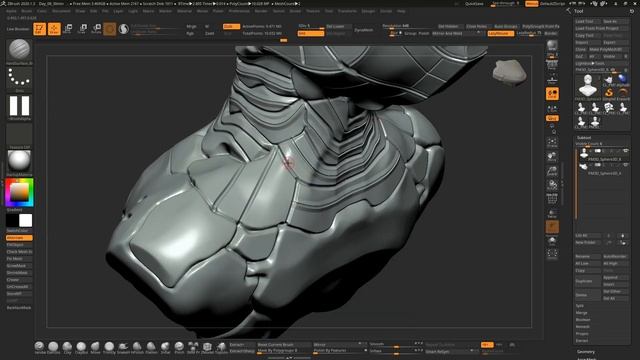Select the hPolish brush
The width and height of the screenshot is (640, 360).
(137, 347)
